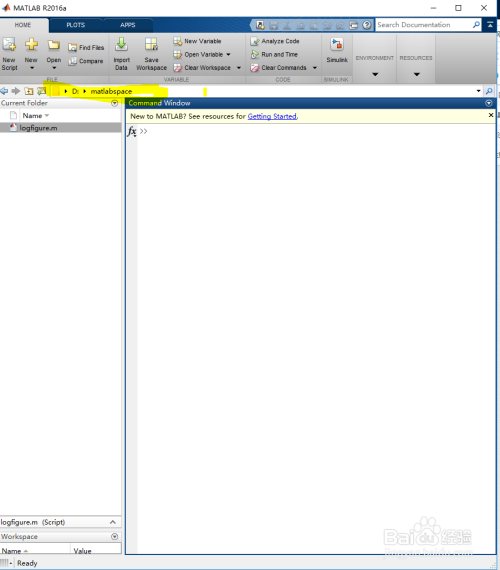Image resolution: width=500 pixels, height=570 pixels.
Task: Click the D: drive in the address path
Action: point(75,91)
